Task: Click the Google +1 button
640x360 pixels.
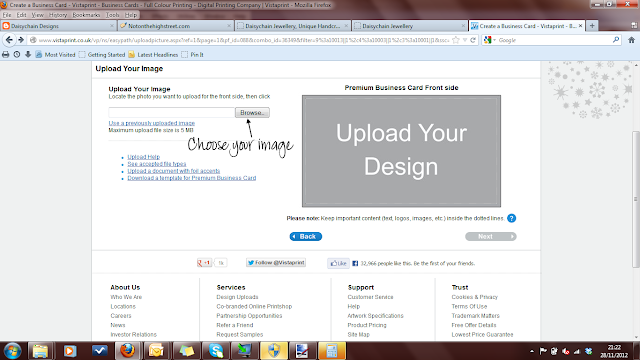Action: [x=204, y=263]
